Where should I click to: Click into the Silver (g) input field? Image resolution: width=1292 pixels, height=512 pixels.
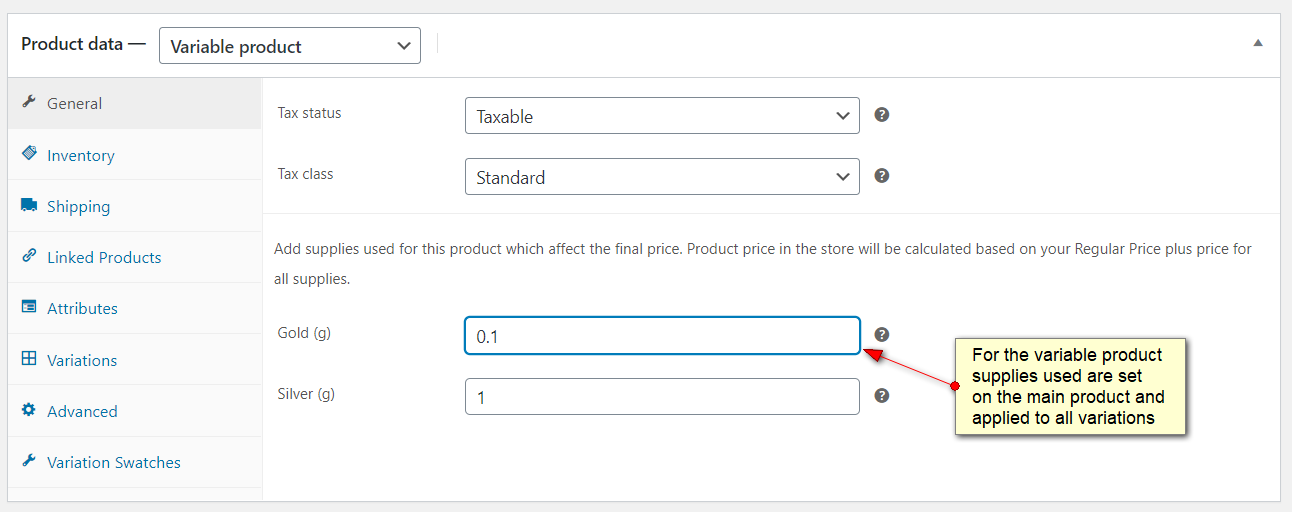click(662, 397)
